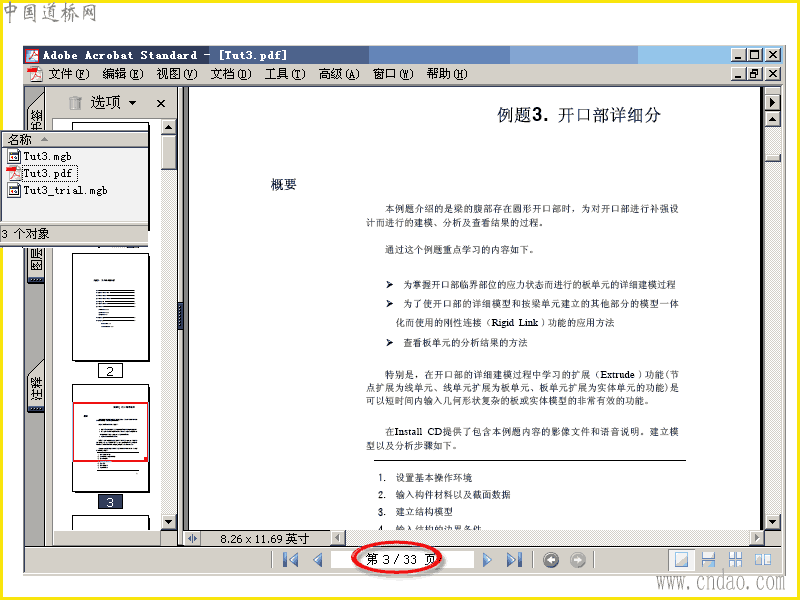This screenshot has width=800, height=600.
Task: Jump to the last page button
Action: [x=514, y=560]
